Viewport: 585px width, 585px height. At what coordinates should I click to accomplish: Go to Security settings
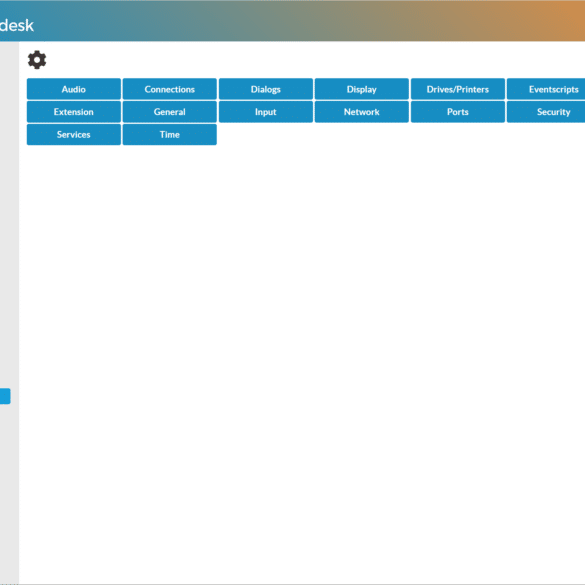click(546, 112)
